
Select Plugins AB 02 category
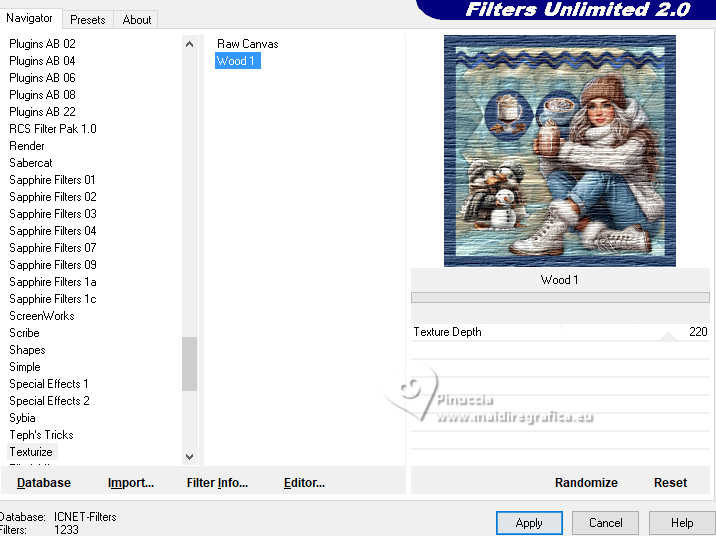coord(42,44)
